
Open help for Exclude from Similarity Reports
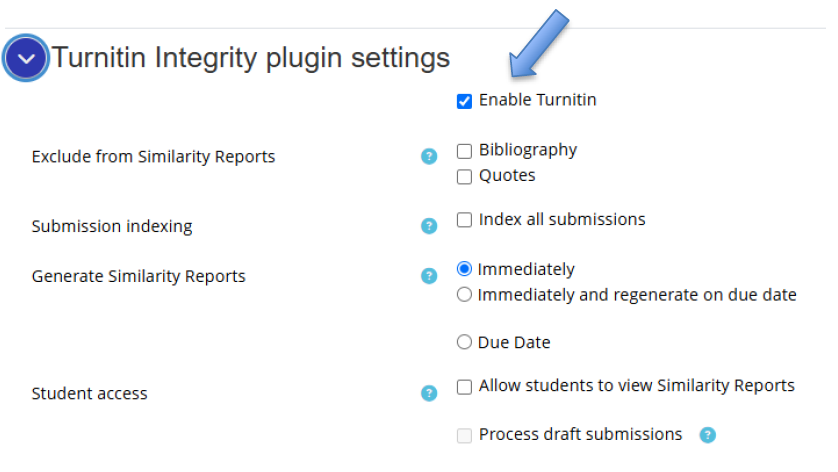tap(429, 157)
